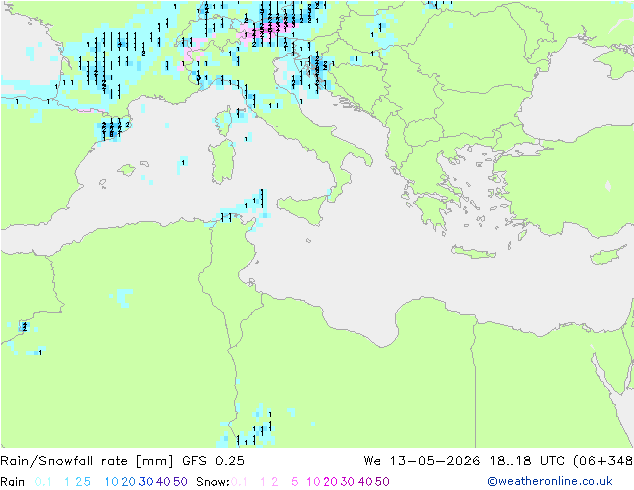Click the Snow legend 10 value
The height and width of the screenshot is (490, 634).
coord(313,482)
